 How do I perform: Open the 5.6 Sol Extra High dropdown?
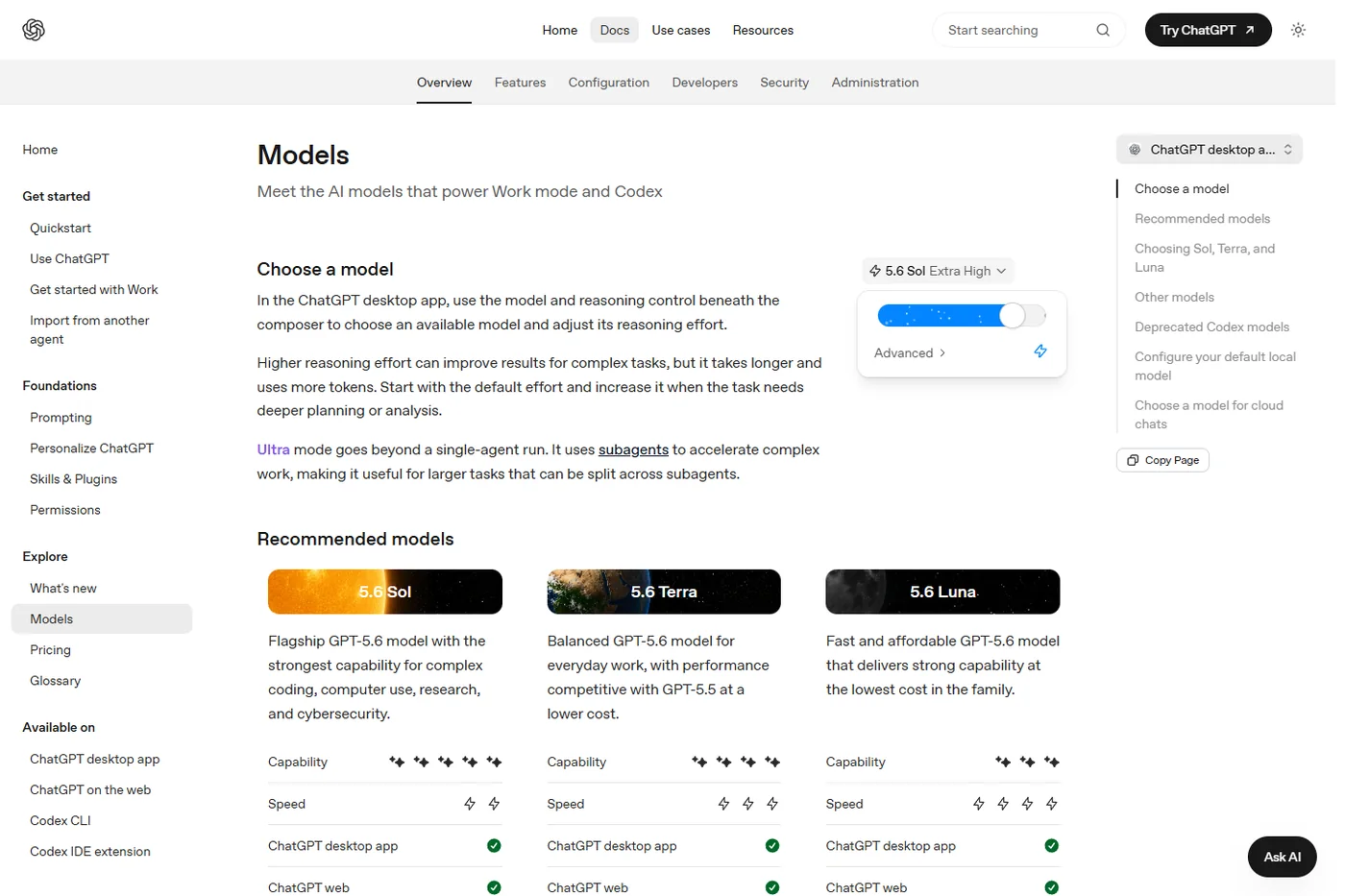pyautogui.click(x=938, y=271)
